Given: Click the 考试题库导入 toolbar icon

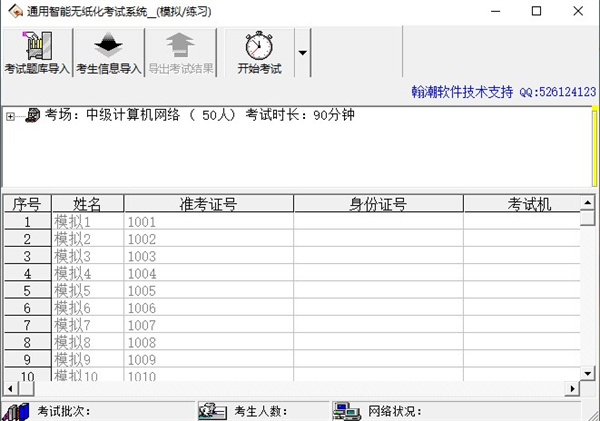Looking at the screenshot, I should coord(37,46).
